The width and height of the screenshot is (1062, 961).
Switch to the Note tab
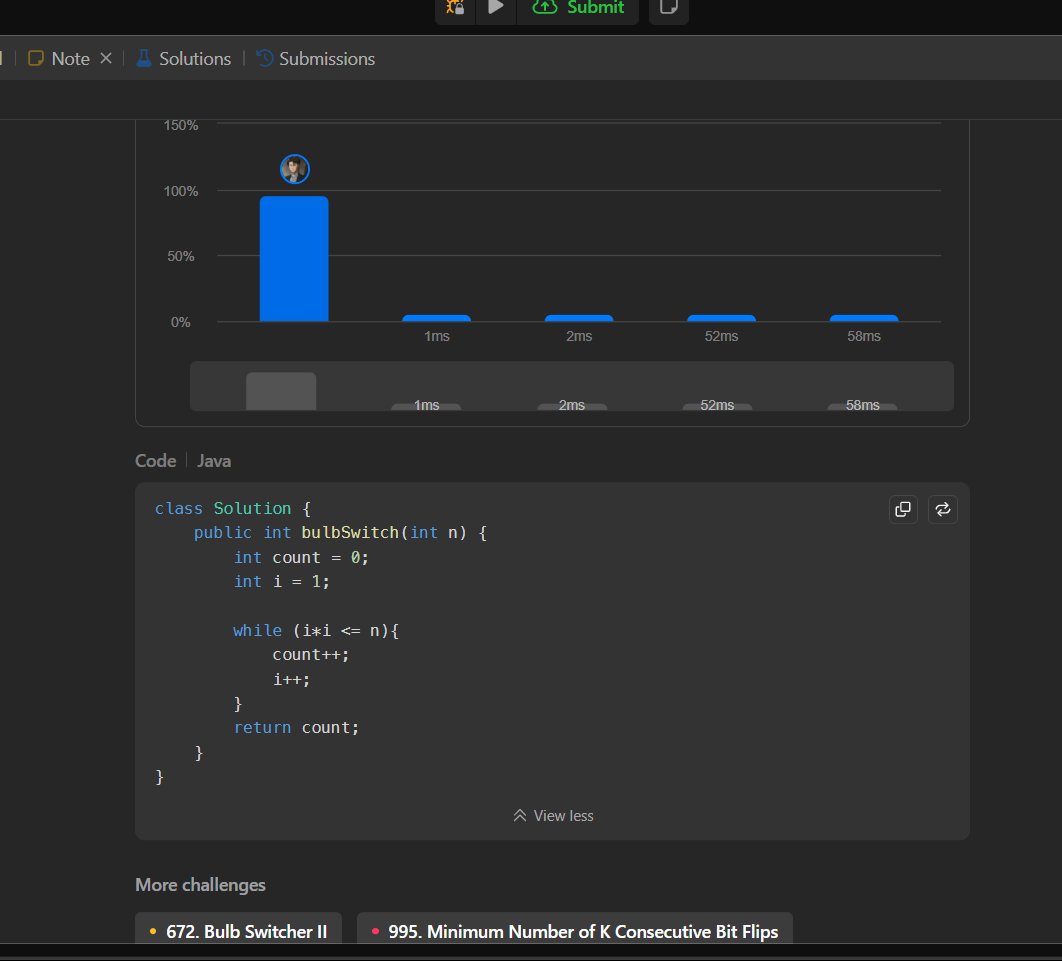[x=59, y=59]
